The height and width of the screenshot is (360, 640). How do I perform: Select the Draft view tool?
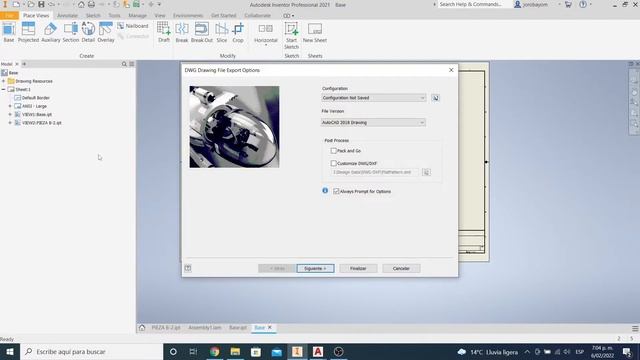click(164, 32)
